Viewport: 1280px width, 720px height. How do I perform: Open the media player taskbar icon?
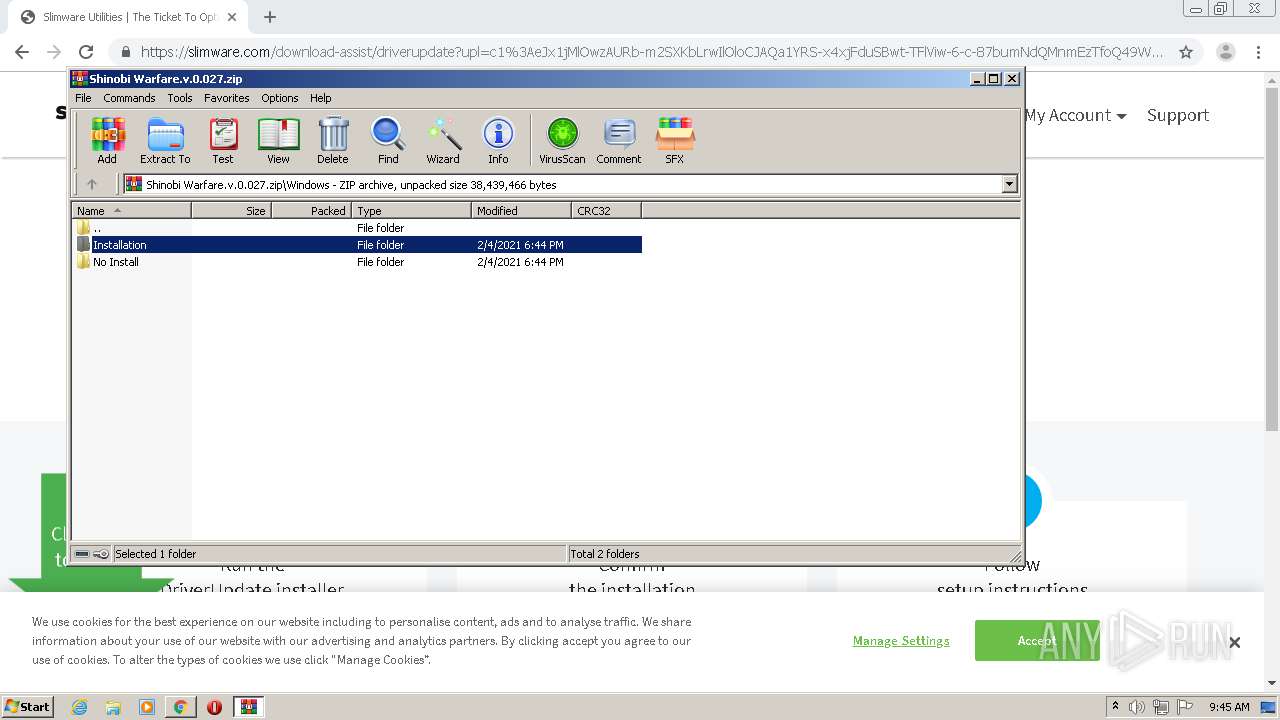147,707
